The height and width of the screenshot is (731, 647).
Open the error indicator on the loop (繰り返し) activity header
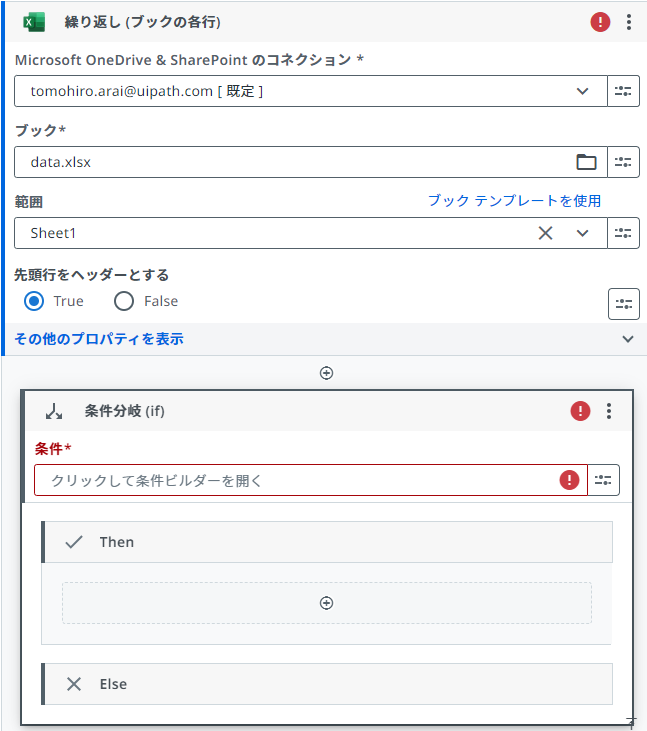600,22
